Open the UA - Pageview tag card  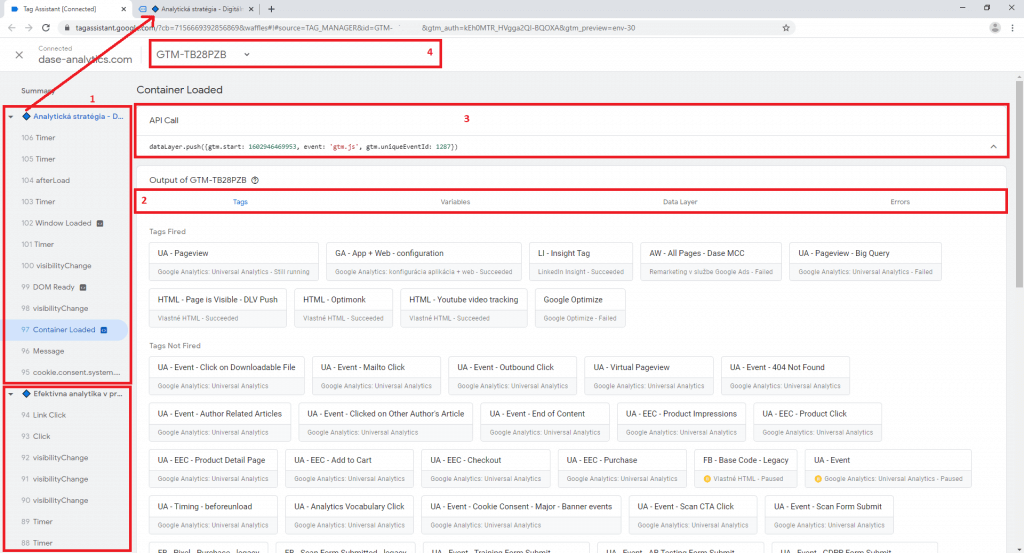coord(233,262)
